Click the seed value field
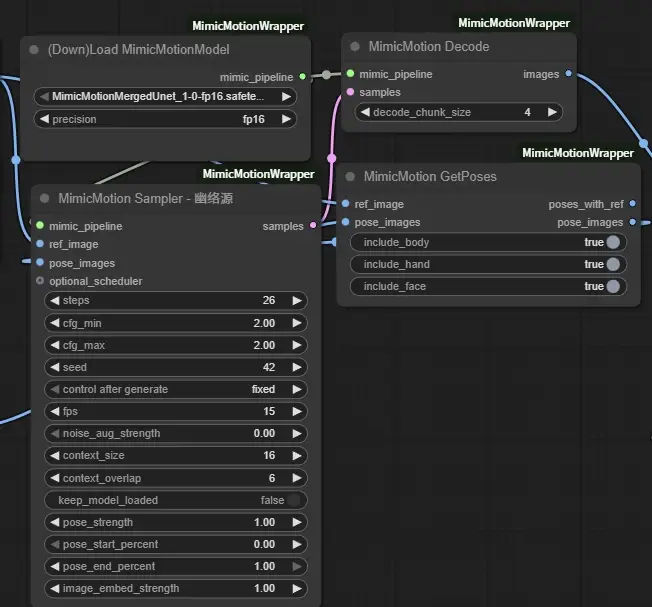652x607 pixels. (175, 367)
